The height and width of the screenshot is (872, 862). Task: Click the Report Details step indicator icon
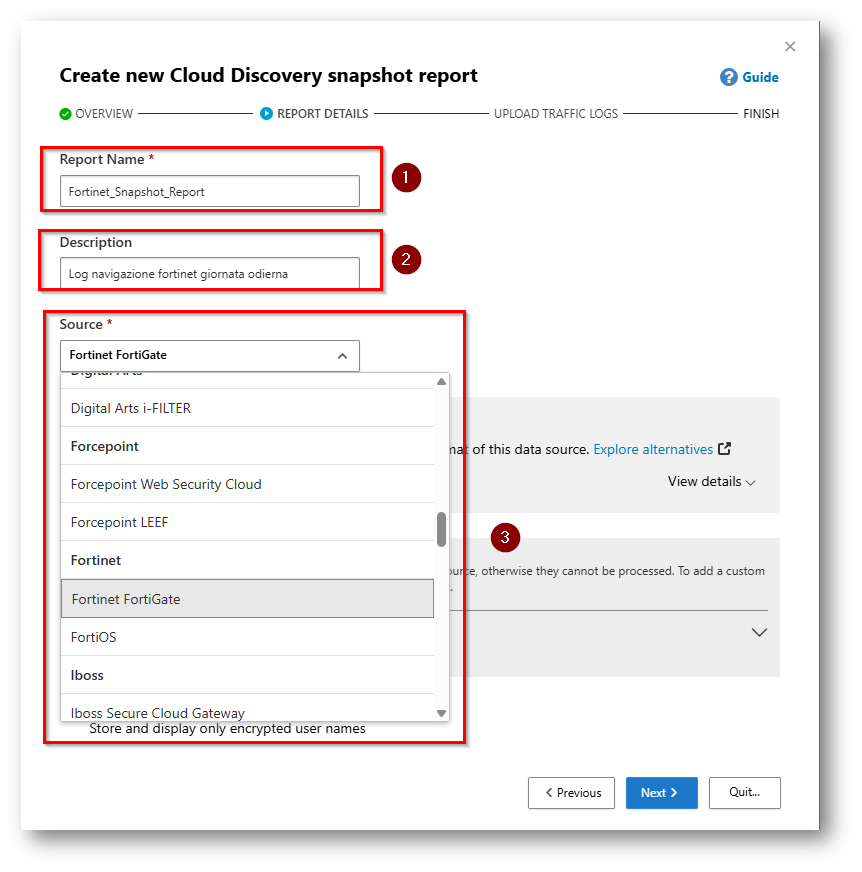tap(266, 114)
